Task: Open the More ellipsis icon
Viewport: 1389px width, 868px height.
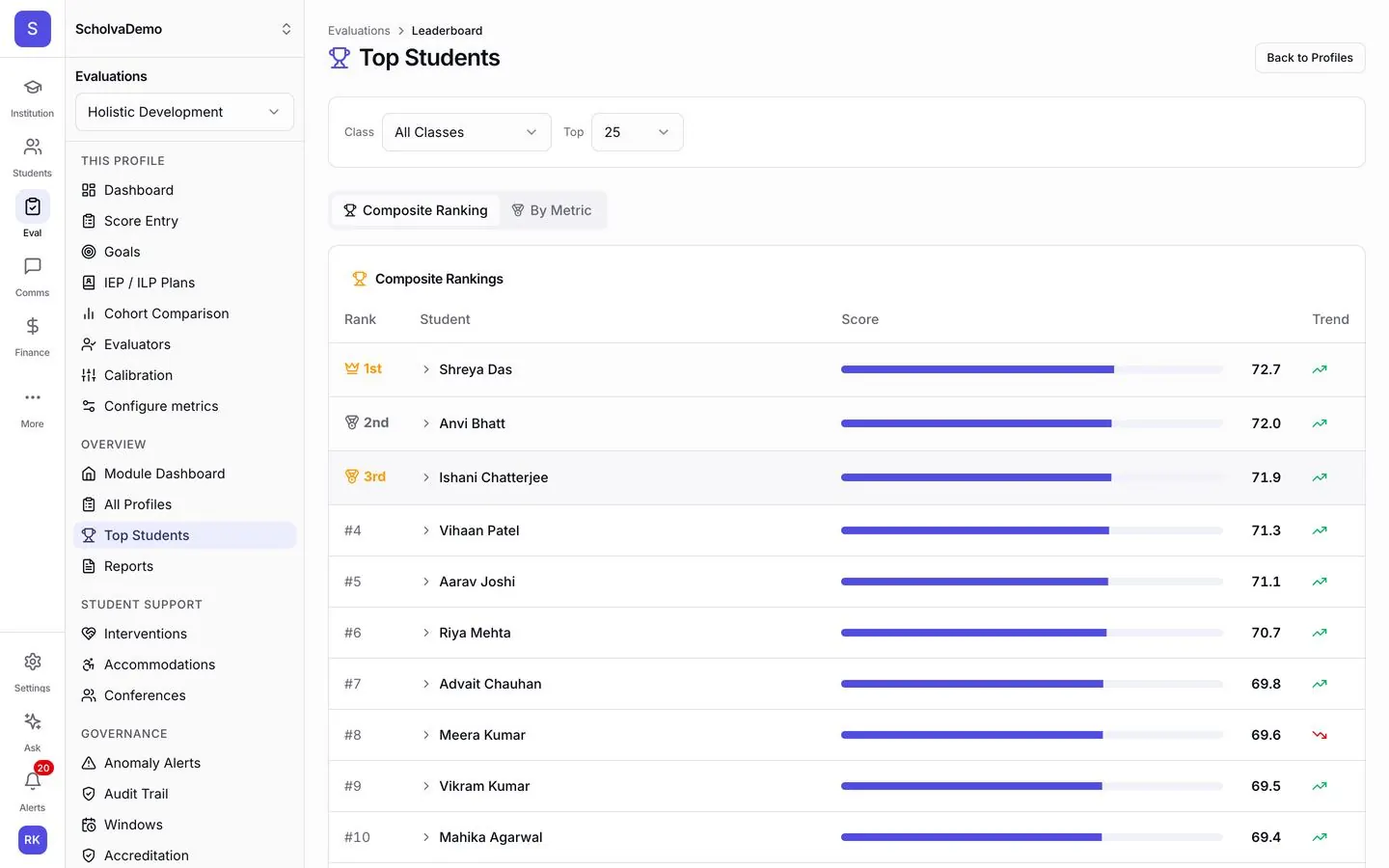Action: (32, 397)
